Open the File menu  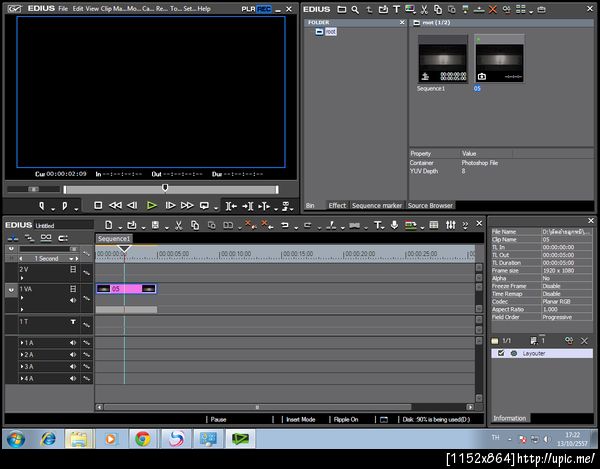(x=63, y=8)
